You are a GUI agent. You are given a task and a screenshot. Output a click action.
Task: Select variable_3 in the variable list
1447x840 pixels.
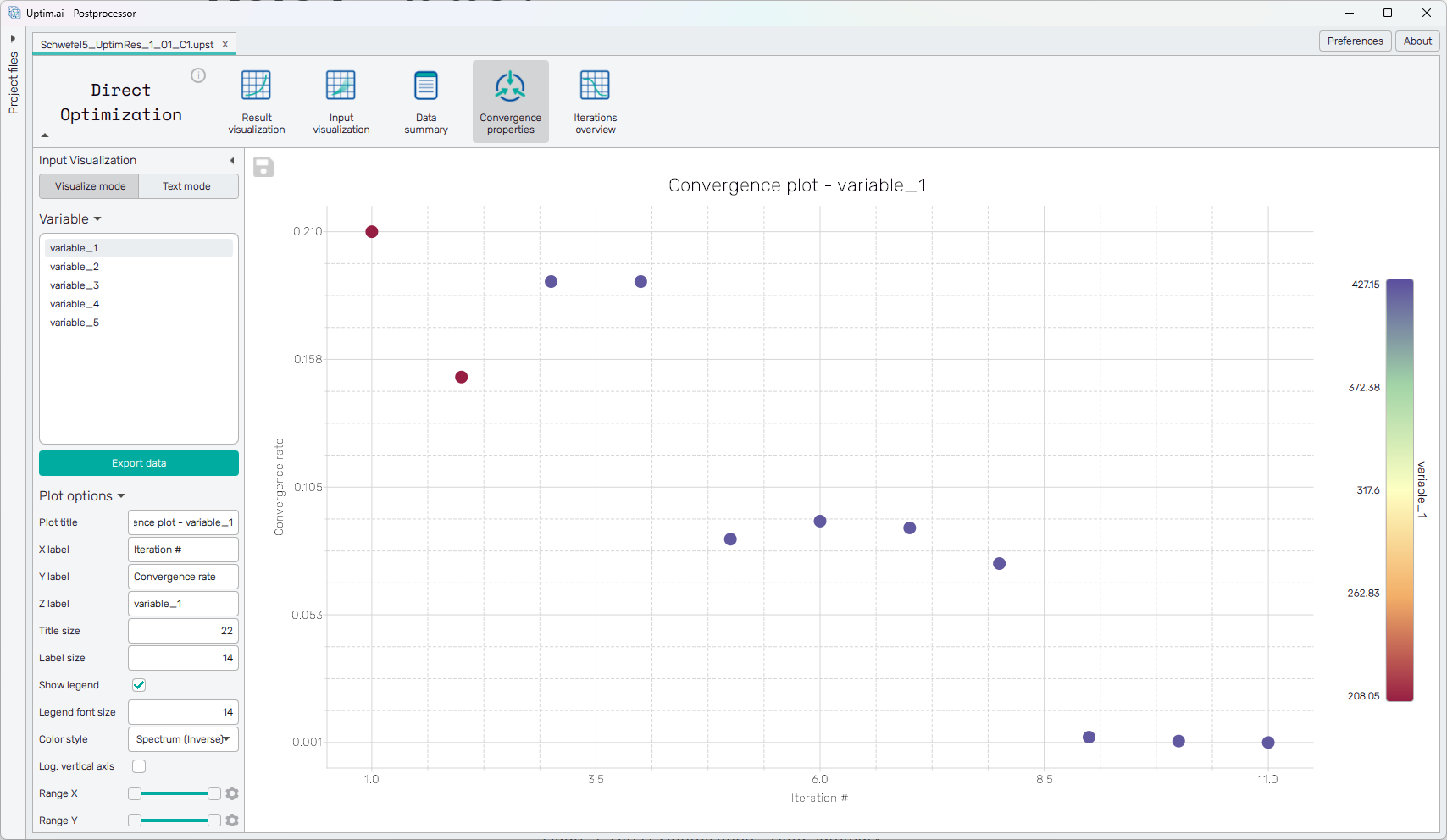point(75,285)
